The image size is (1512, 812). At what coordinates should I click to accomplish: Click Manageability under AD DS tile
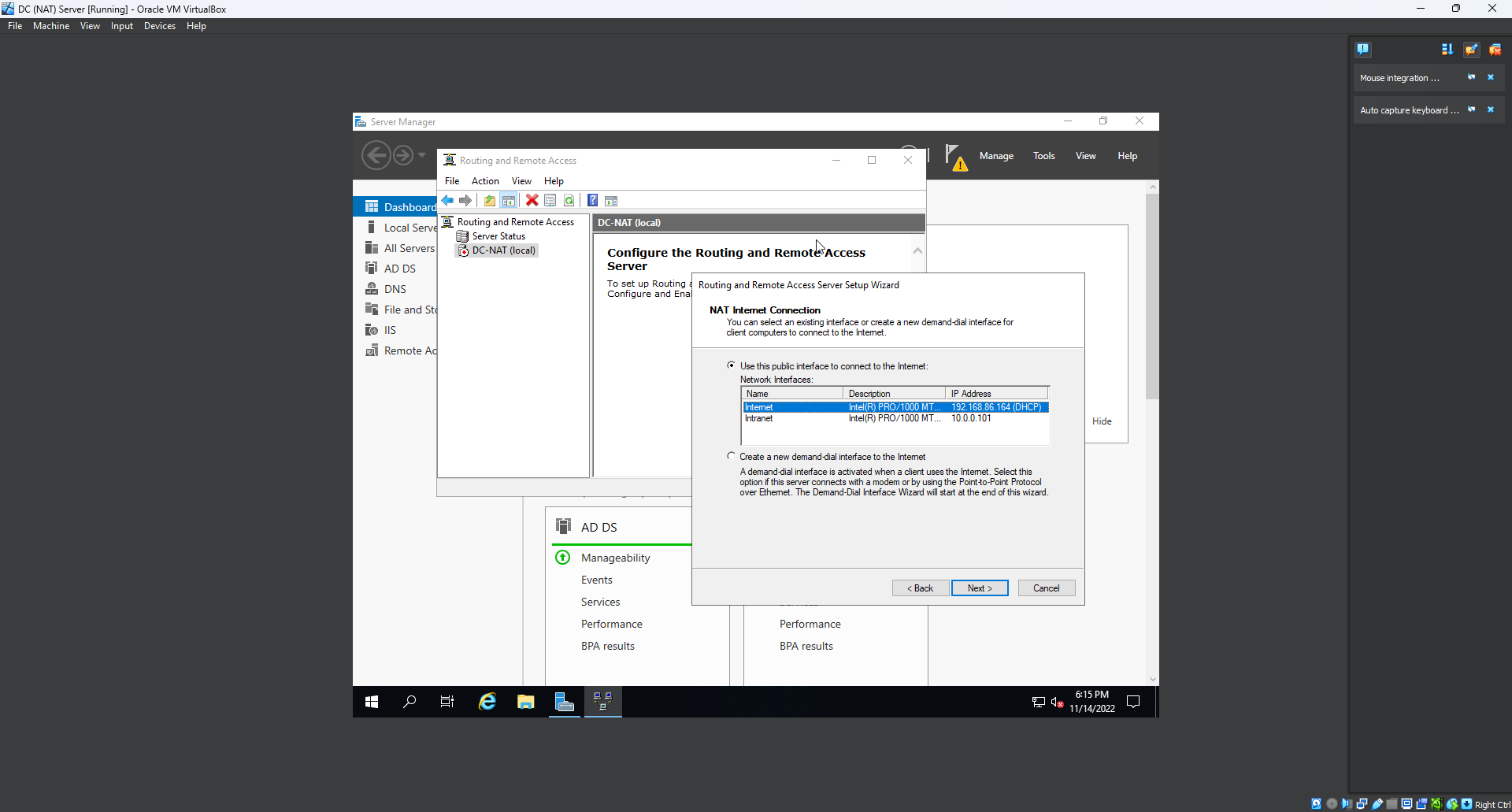pyautogui.click(x=615, y=558)
